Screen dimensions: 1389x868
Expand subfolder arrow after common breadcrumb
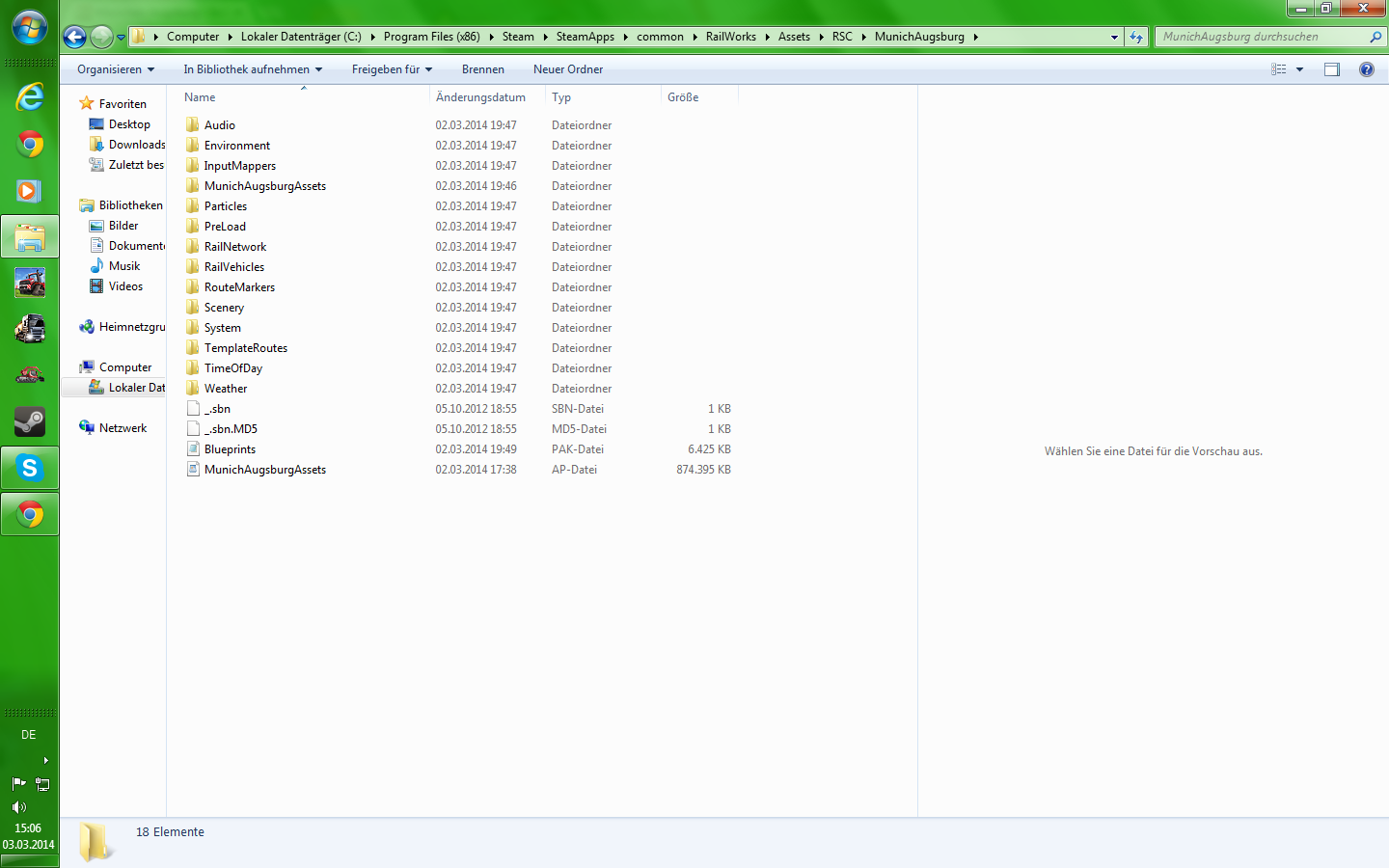pos(694,37)
